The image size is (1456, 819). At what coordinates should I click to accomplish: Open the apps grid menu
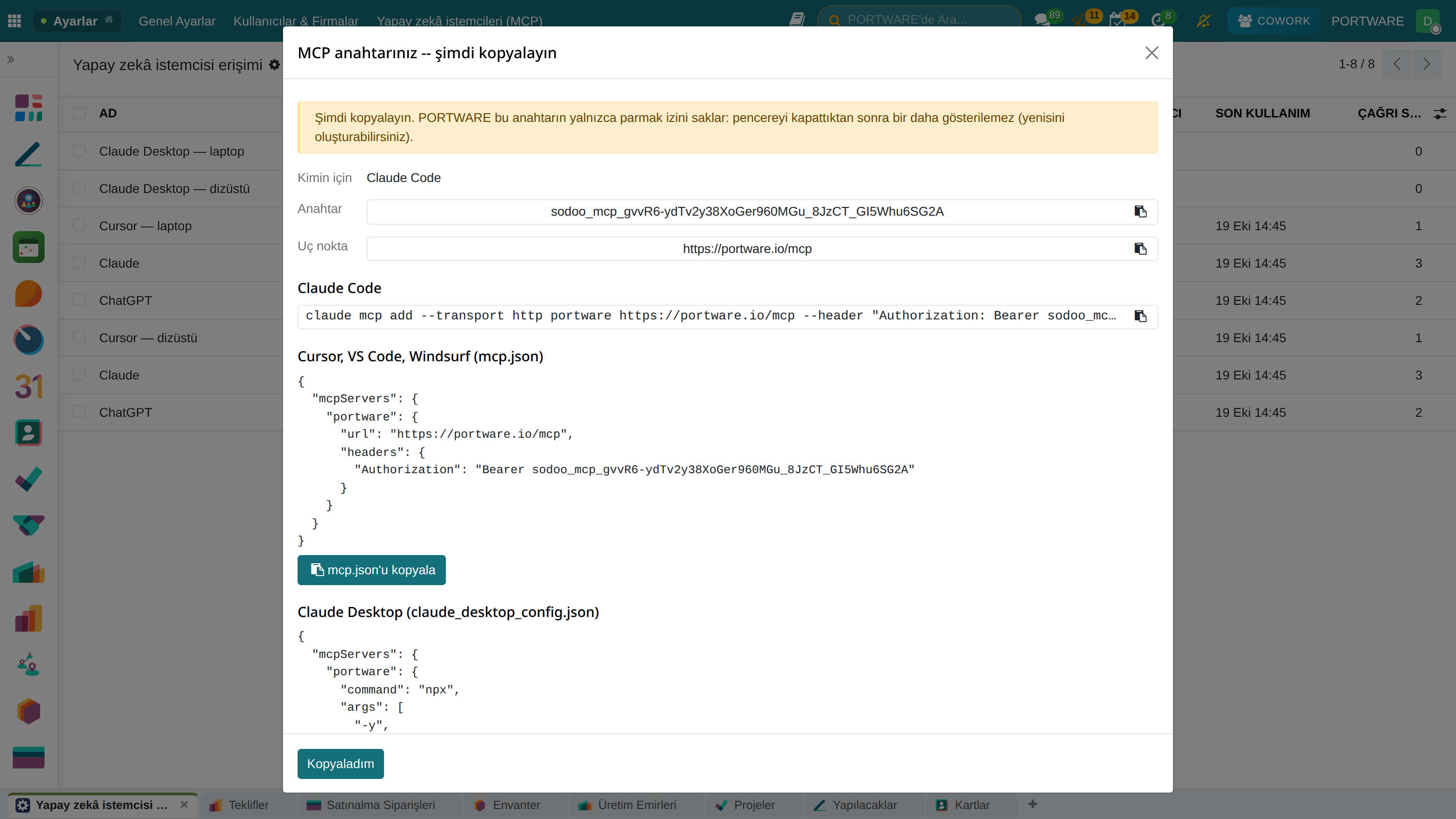click(x=15, y=21)
